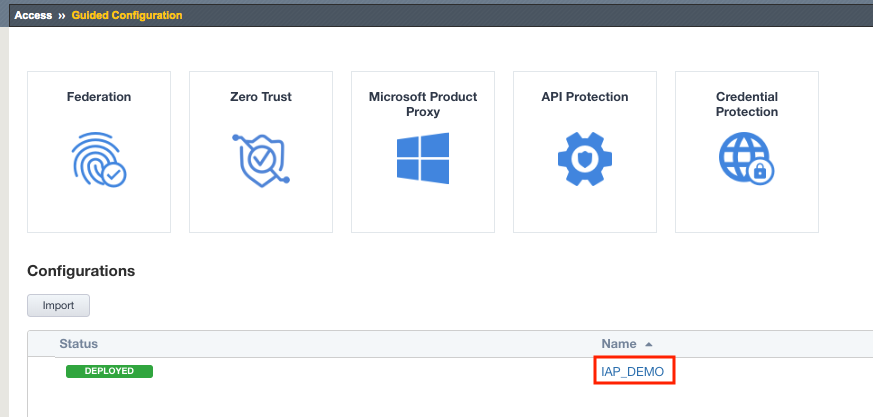Click the Federation fingerprint icon
873x417 pixels.
[99, 159]
